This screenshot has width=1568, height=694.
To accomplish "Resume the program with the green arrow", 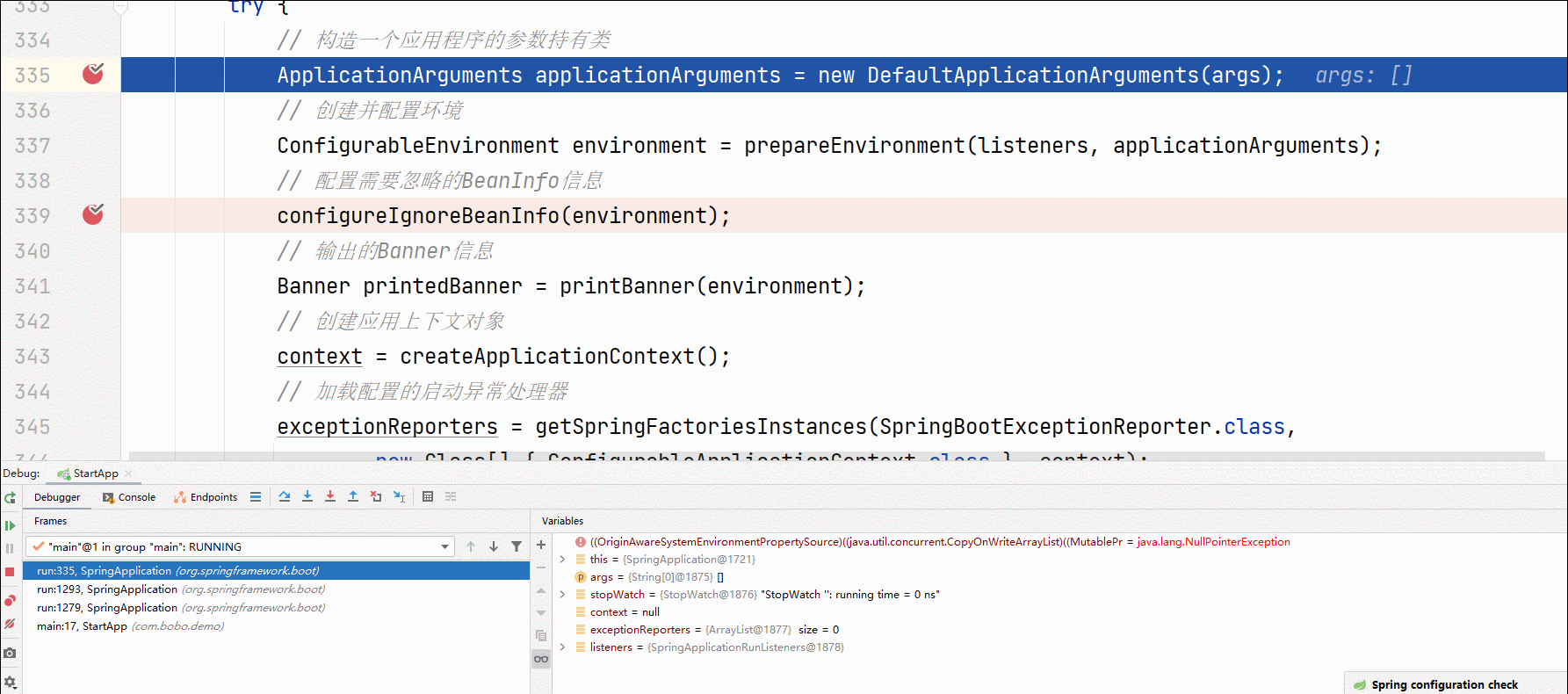I will 10,525.
